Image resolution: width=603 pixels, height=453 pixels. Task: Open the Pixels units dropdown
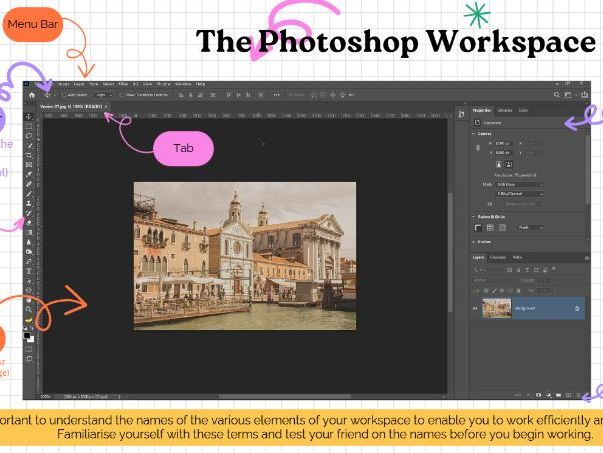click(531, 228)
